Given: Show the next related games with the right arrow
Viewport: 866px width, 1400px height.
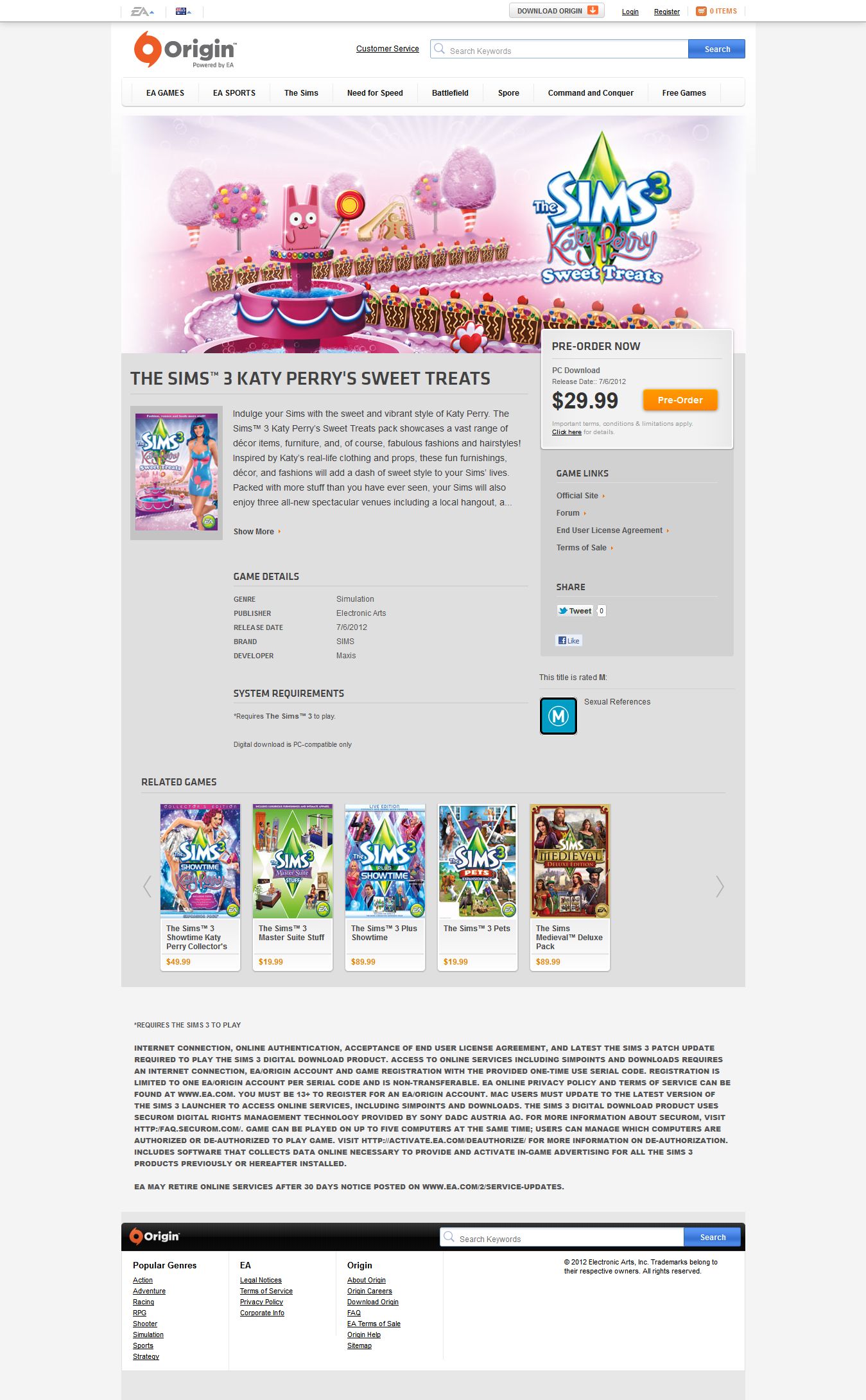Looking at the screenshot, I should (x=720, y=886).
